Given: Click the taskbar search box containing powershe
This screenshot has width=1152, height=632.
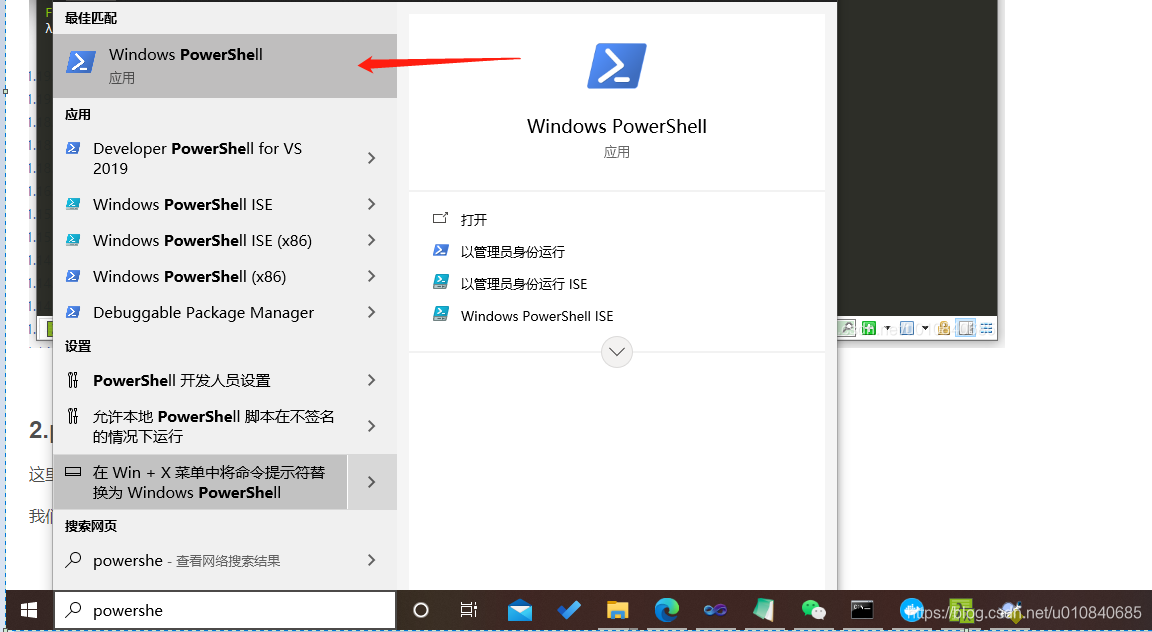Looking at the screenshot, I should click(x=225, y=610).
